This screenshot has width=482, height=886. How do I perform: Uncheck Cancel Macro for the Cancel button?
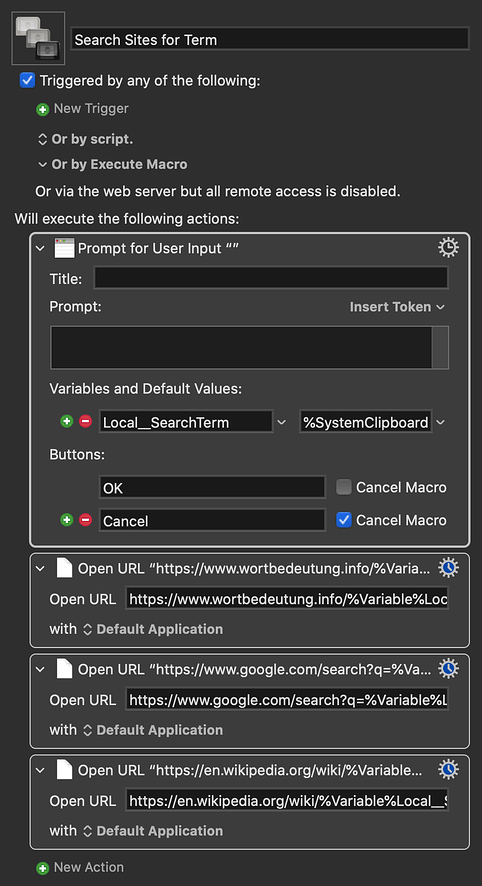344,520
